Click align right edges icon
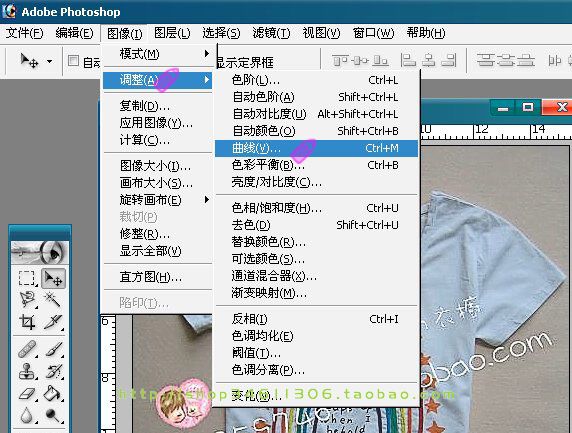The width and height of the screenshot is (572, 433). click(x=449, y=60)
